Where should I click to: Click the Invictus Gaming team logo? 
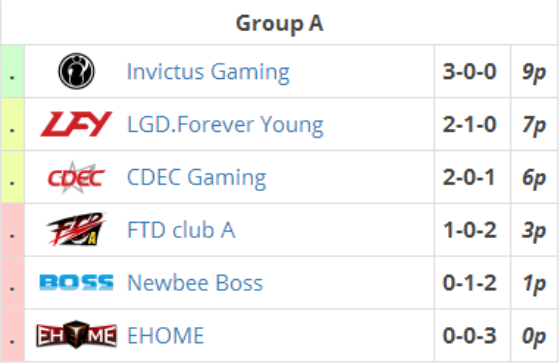point(76,71)
